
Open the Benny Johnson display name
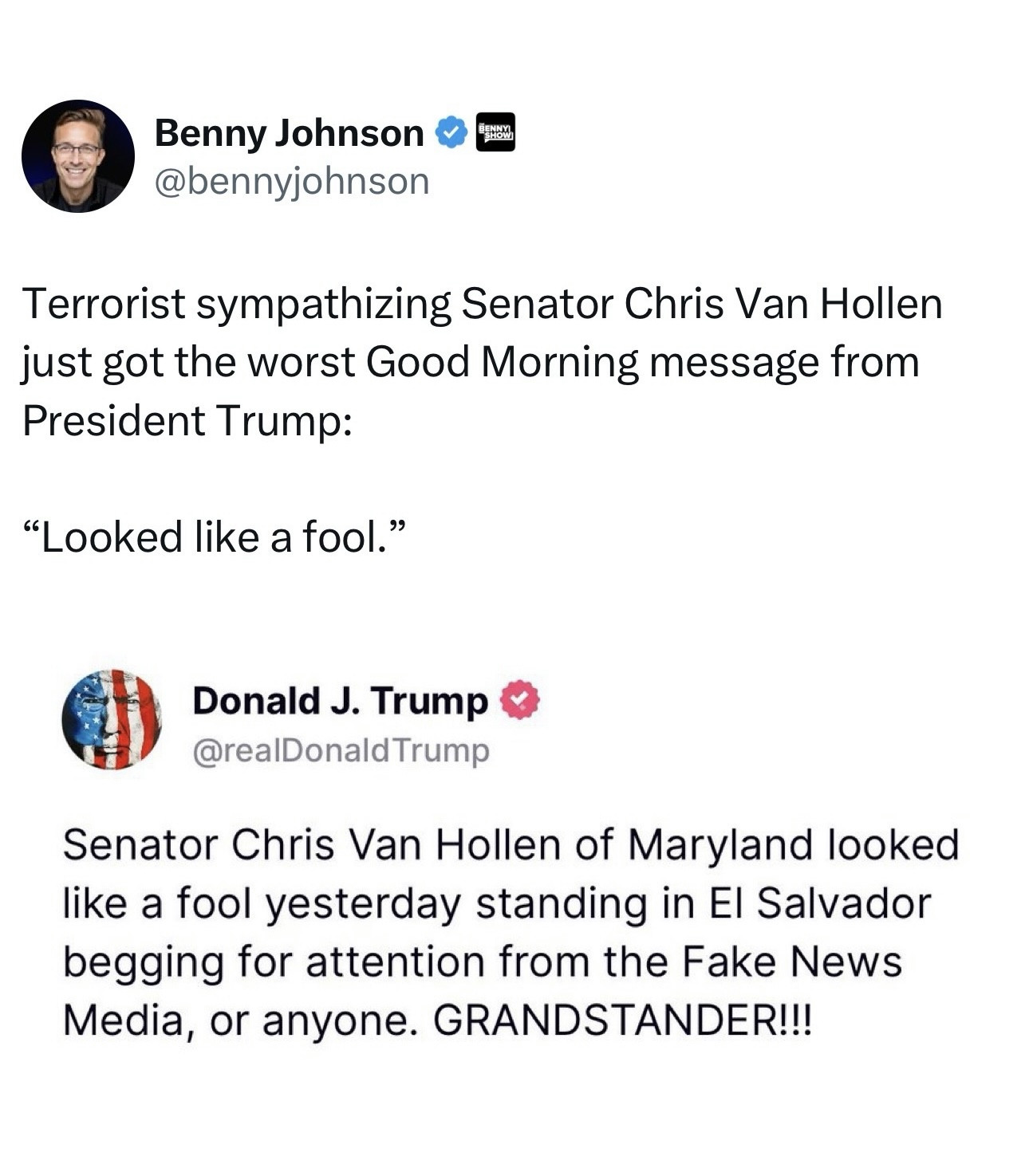(289, 132)
